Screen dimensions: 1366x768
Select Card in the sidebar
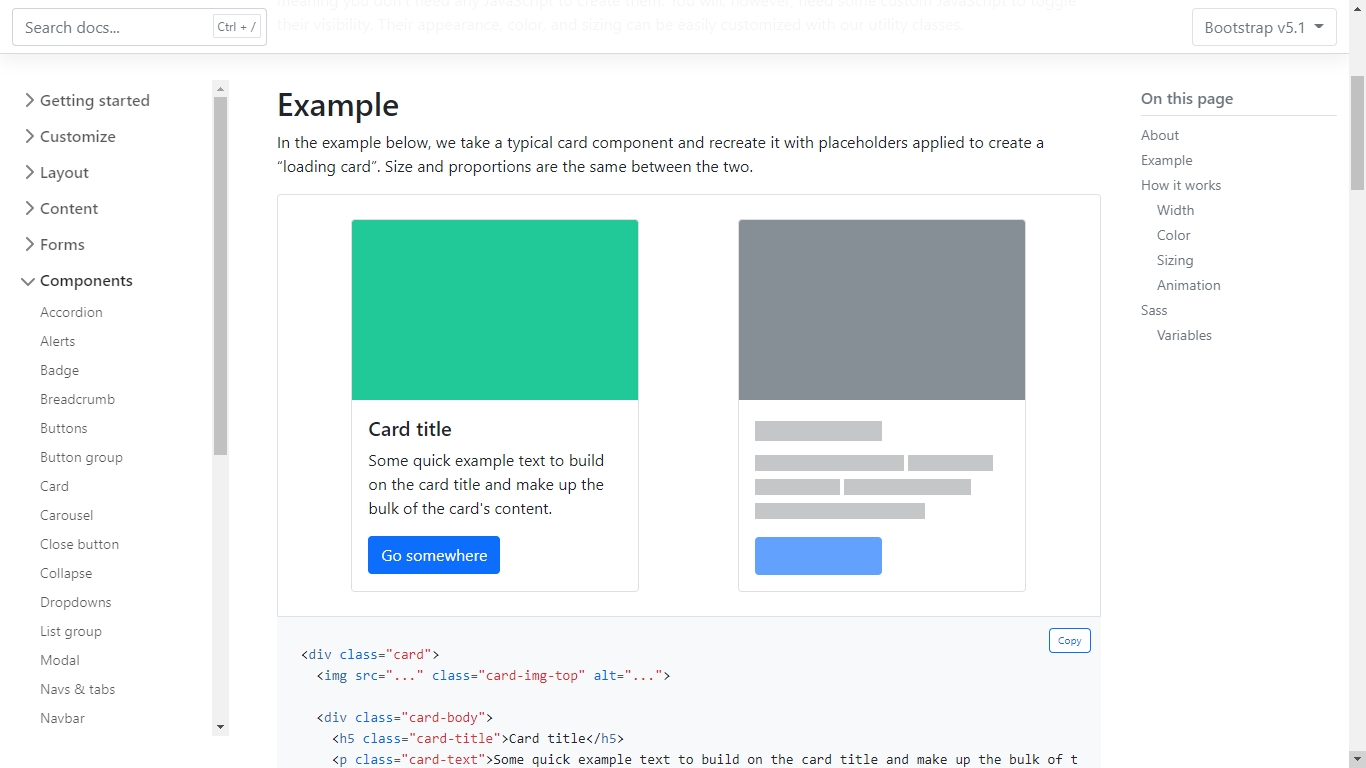click(x=54, y=486)
